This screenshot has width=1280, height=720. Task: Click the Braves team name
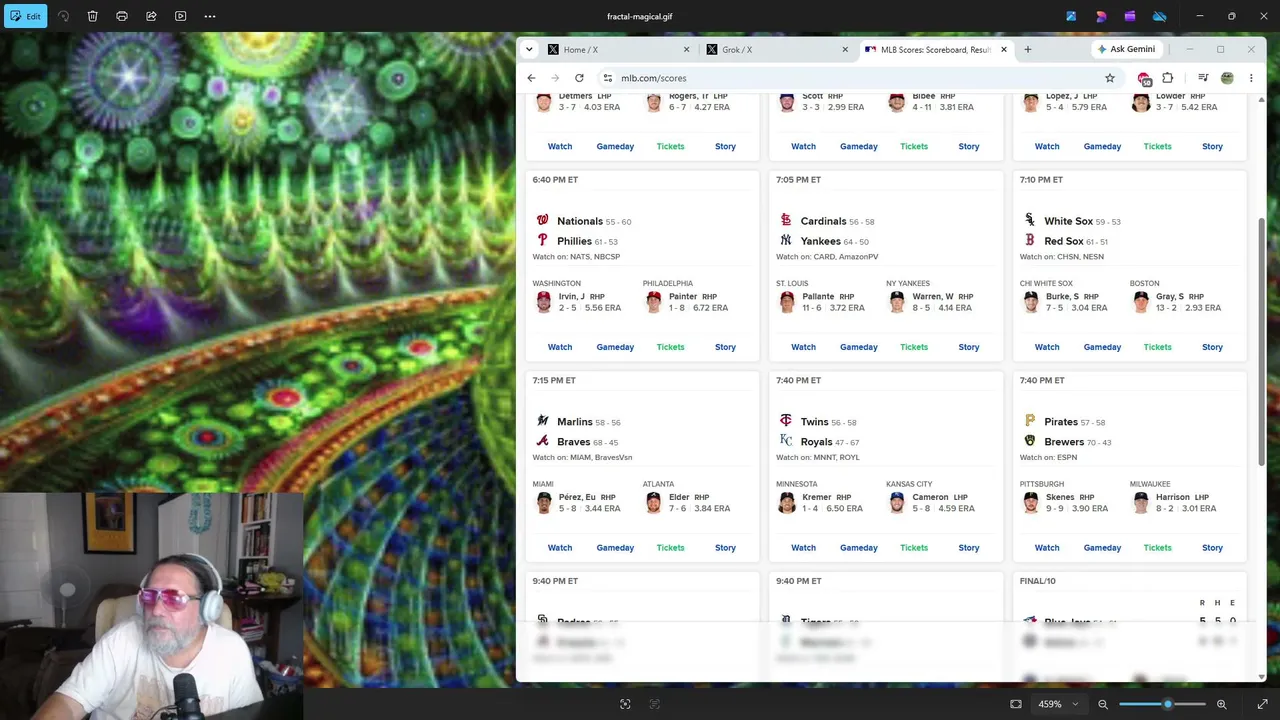(574, 442)
